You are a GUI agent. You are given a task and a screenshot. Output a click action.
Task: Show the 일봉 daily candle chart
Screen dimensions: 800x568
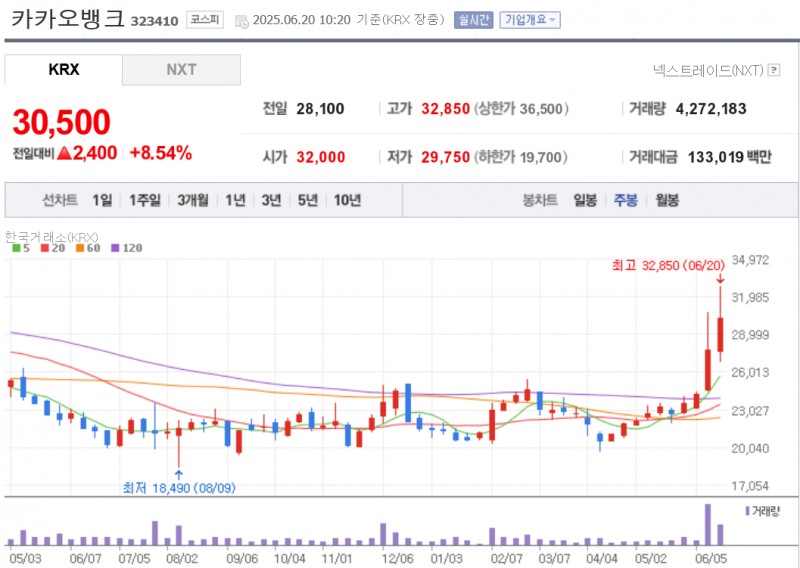click(585, 200)
